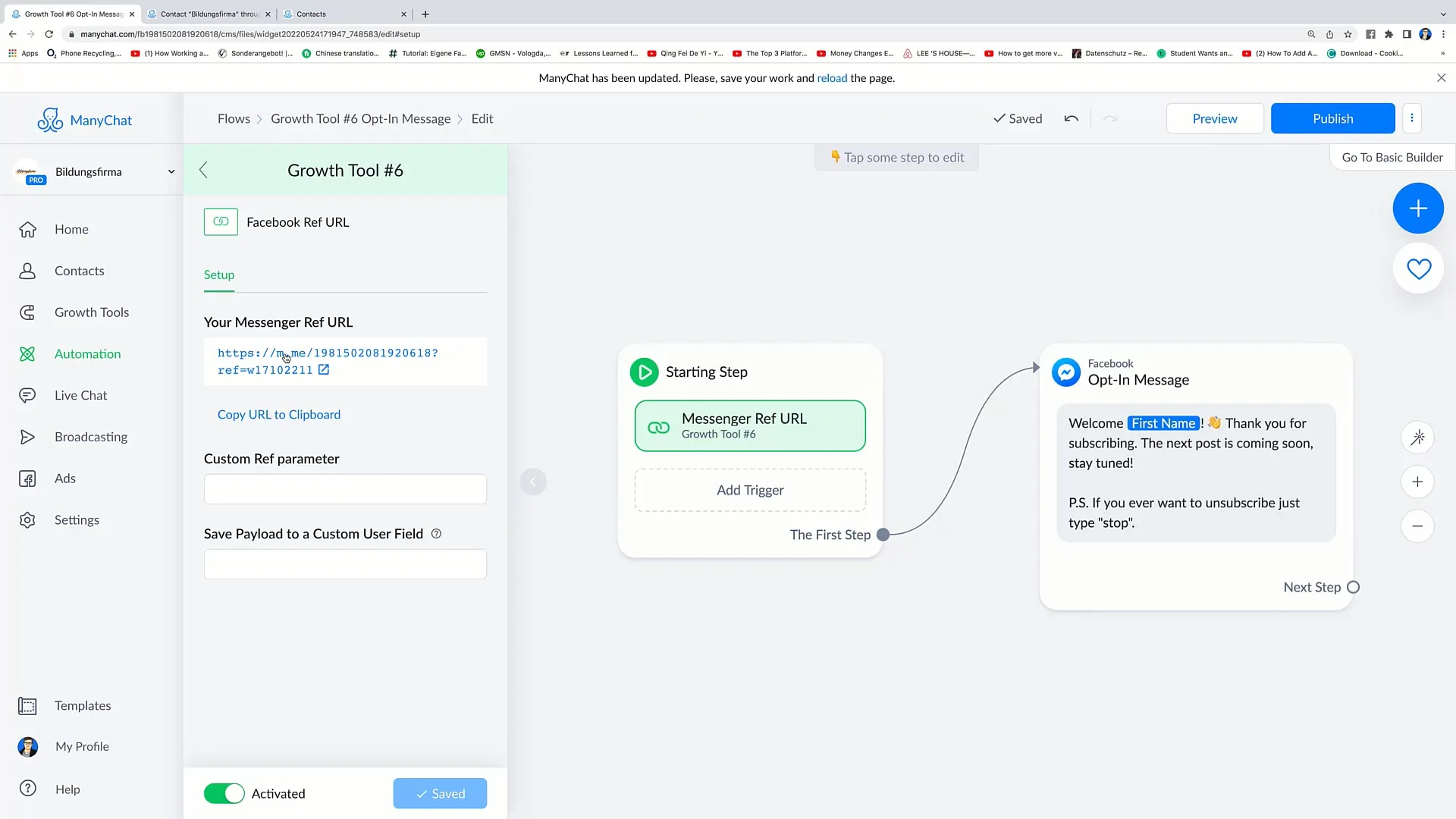Viewport: 1456px width, 819px height.
Task: Click The First Step connector dot
Action: point(883,535)
